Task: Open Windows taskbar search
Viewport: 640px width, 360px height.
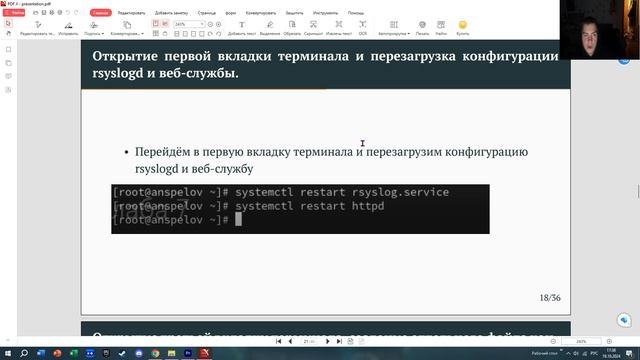Action: pos(24,353)
